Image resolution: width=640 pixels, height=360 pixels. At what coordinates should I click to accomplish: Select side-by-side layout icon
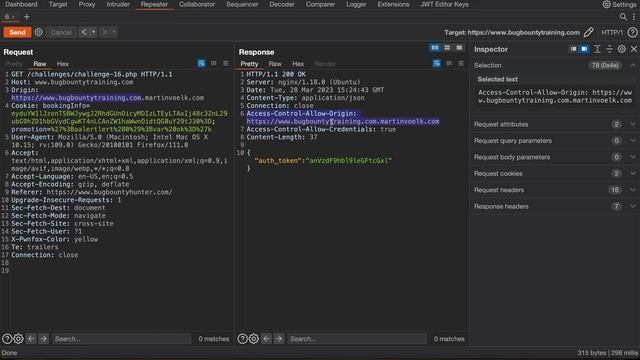coord(435,48)
